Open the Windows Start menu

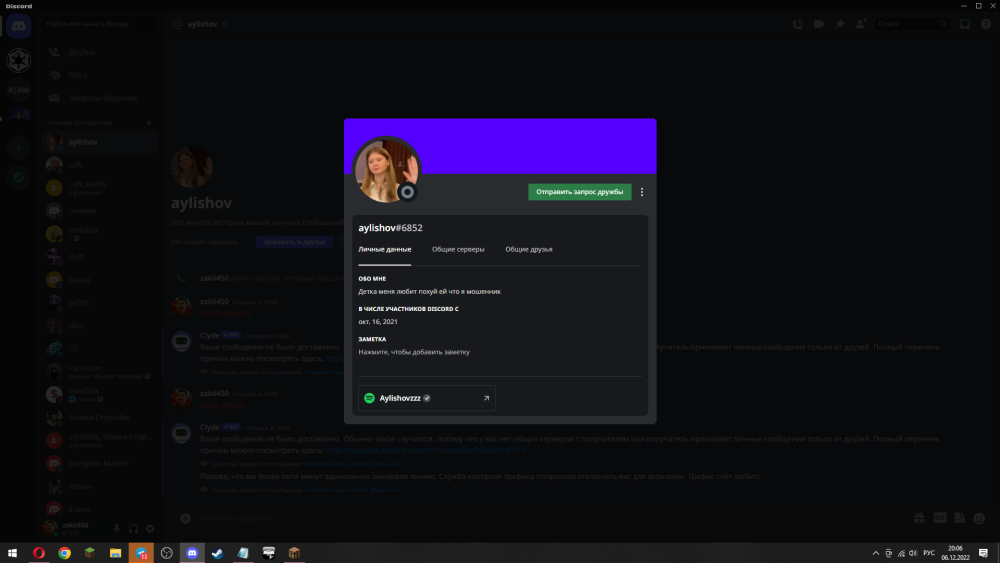click(x=13, y=553)
